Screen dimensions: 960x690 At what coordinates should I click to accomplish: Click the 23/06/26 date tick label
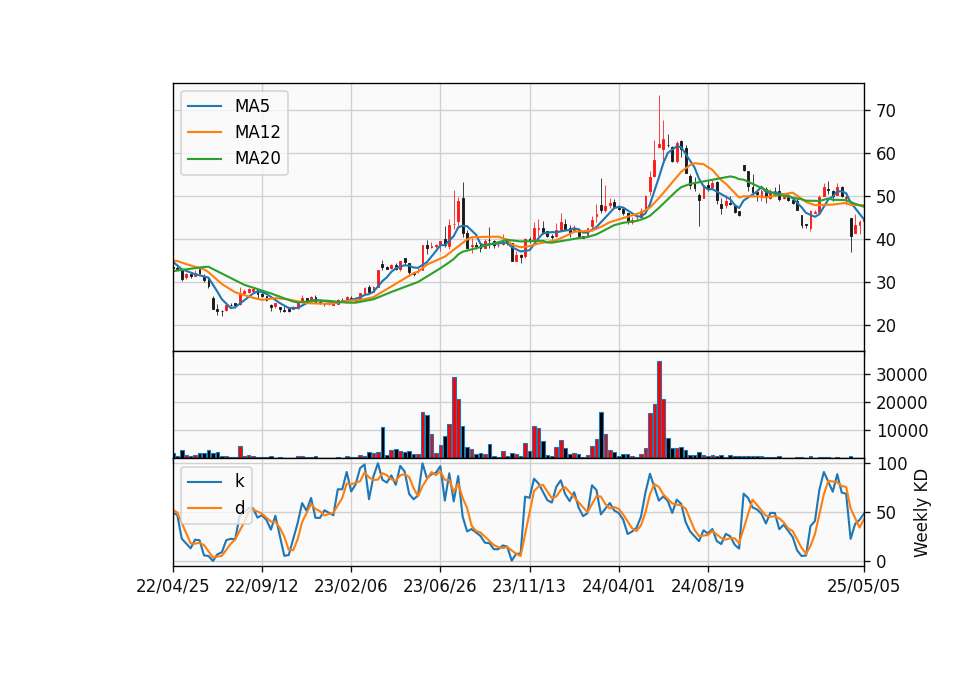[440, 587]
